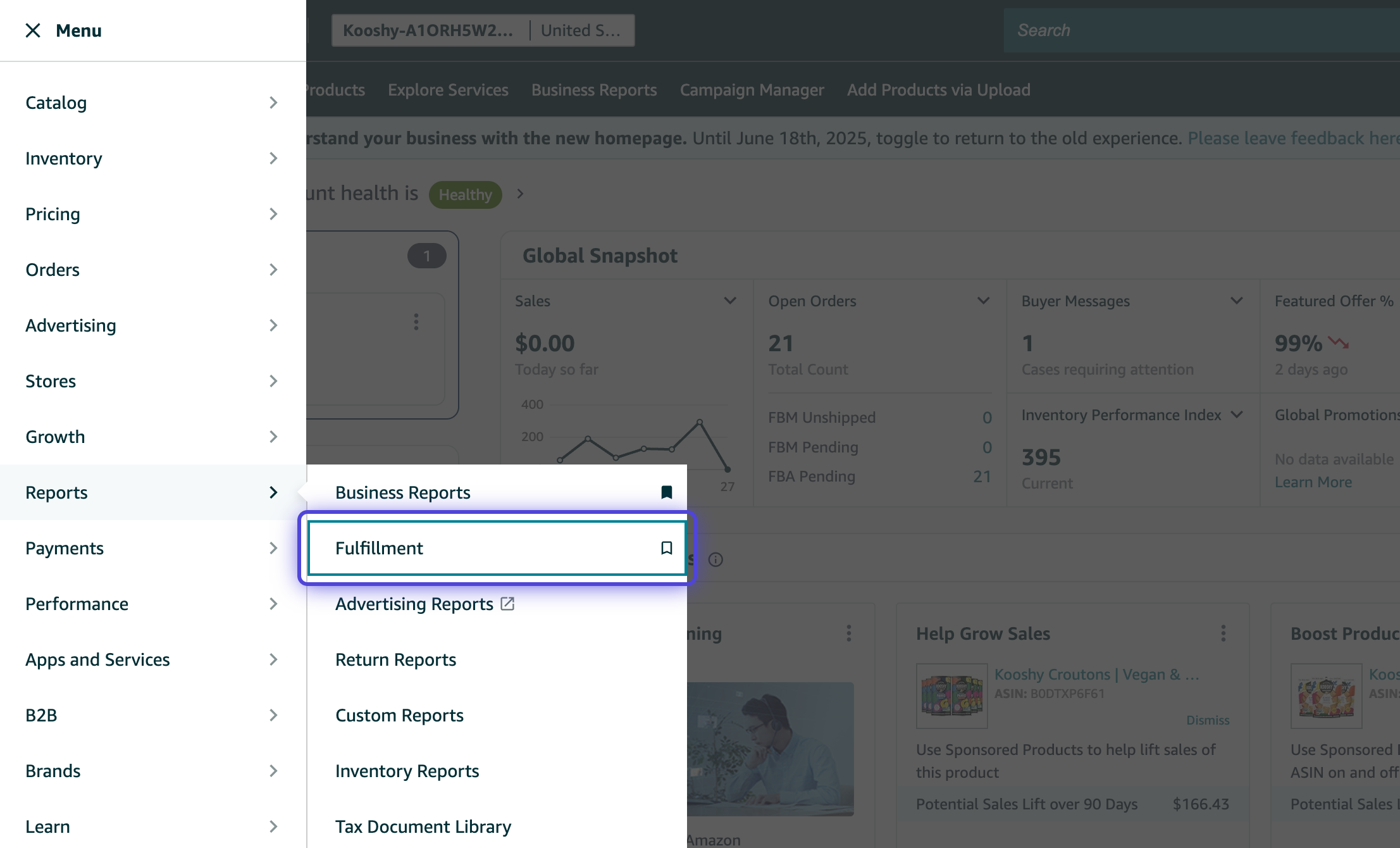Open the Kooshy account marketplace switcher
The height and width of the screenshot is (848, 1400).
(483, 30)
